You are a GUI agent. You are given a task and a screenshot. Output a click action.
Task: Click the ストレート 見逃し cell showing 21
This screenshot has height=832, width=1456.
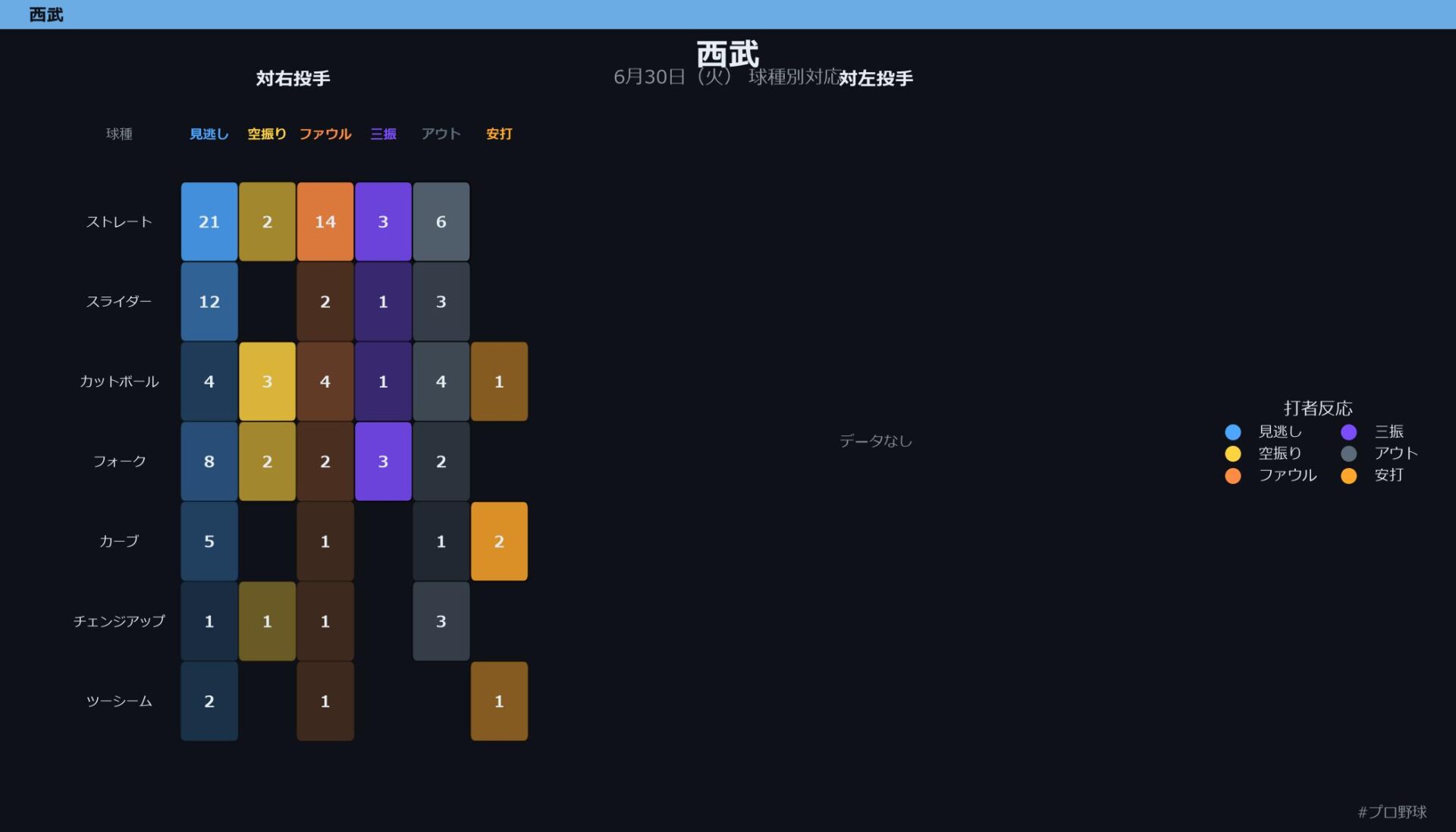pyautogui.click(x=209, y=221)
